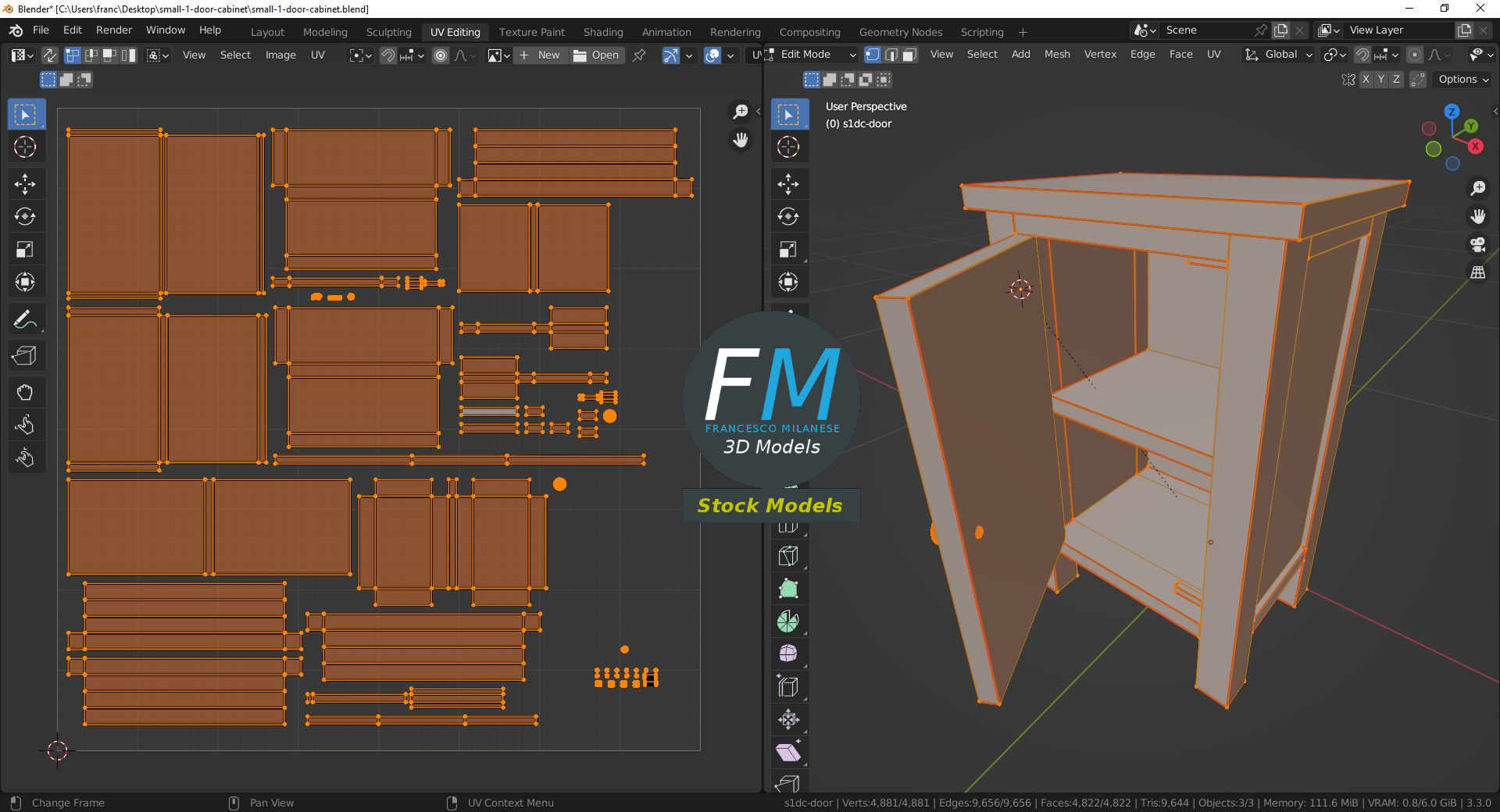Click the UV editor pan hand icon

tap(740, 140)
